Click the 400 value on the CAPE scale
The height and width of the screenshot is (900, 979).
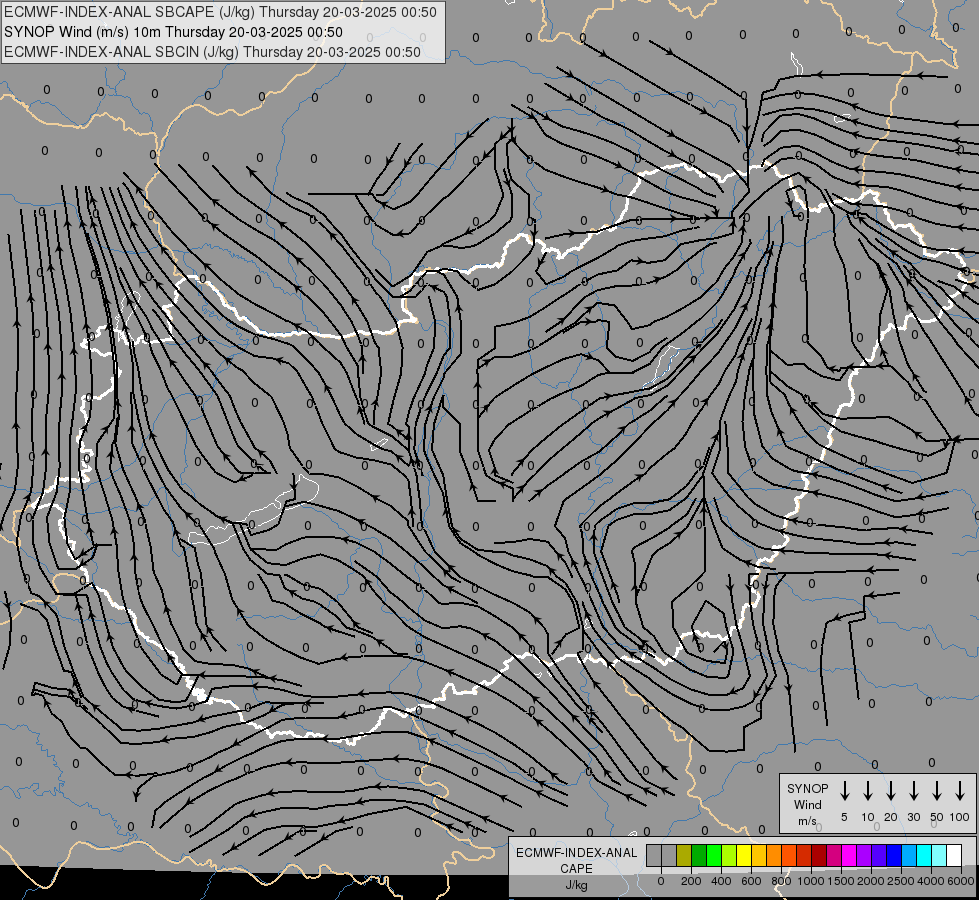[x=721, y=881]
